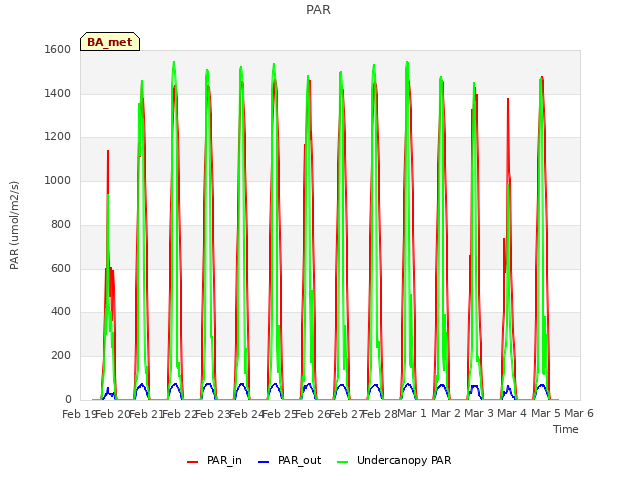Click the Mar 5 x-axis label
Image resolution: width=640 pixels, height=480 pixels.
pyautogui.click(x=546, y=413)
